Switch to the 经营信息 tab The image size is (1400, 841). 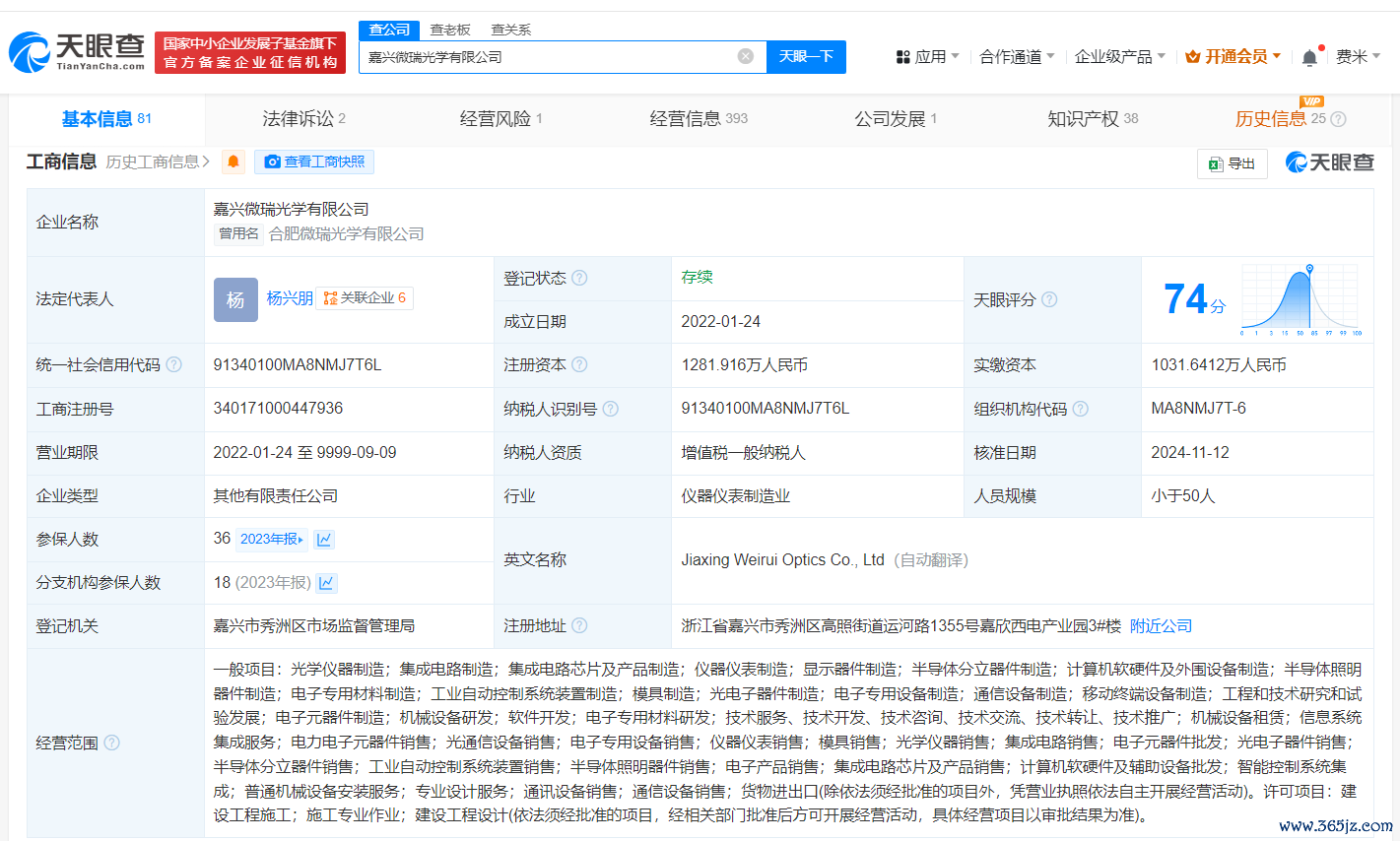[699, 119]
